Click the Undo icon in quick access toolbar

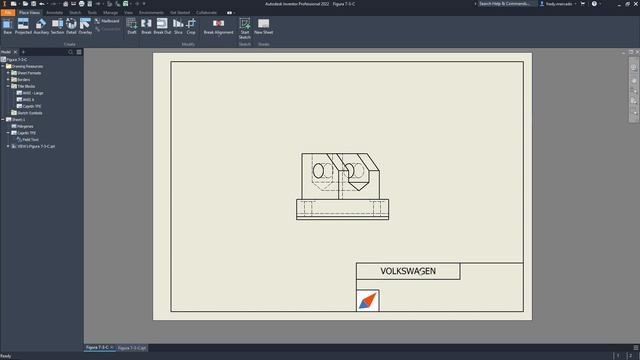tap(41, 4)
